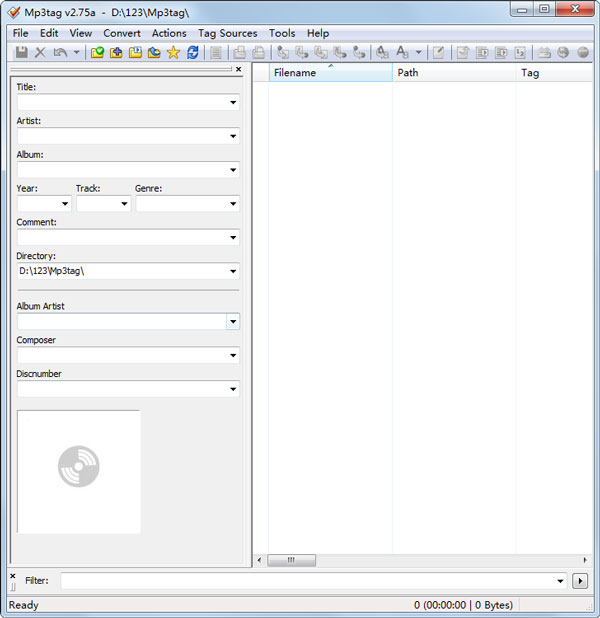The image size is (600, 618).
Task: Click the Tag to Filename convert icon
Action: (282, 52)
